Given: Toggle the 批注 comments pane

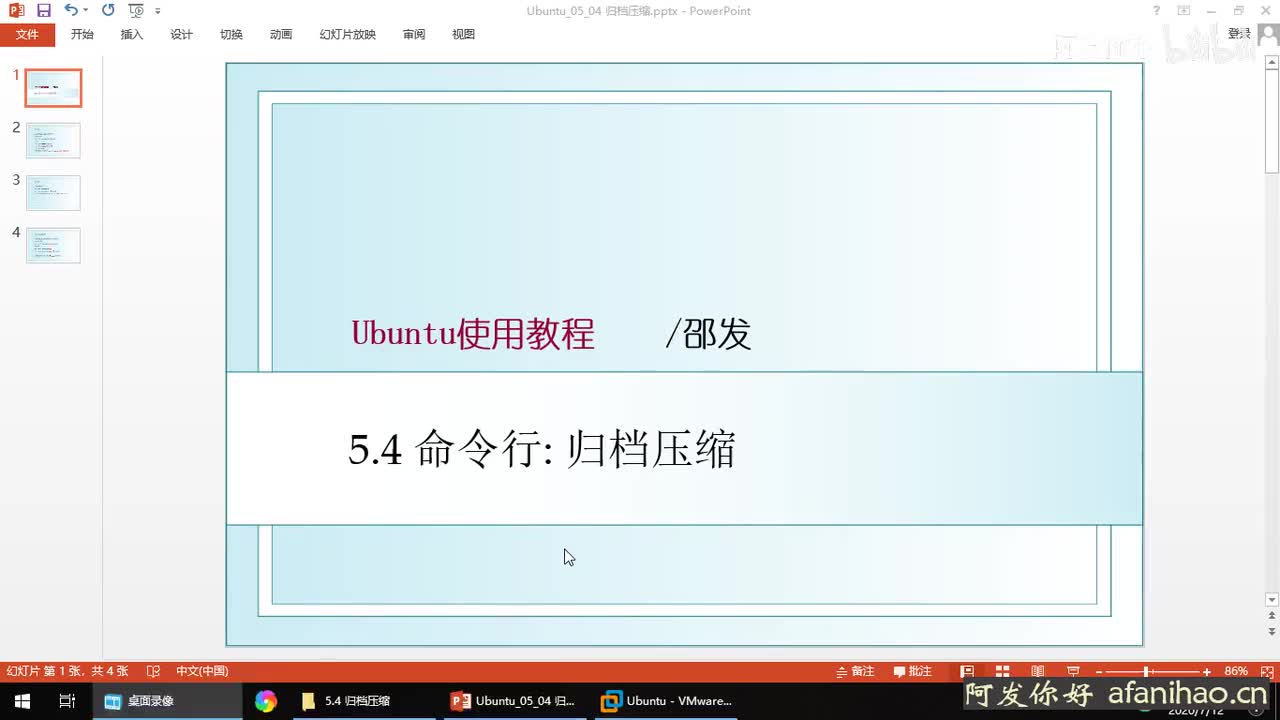Looking at the screenshot, I should [x=913, y=671].
